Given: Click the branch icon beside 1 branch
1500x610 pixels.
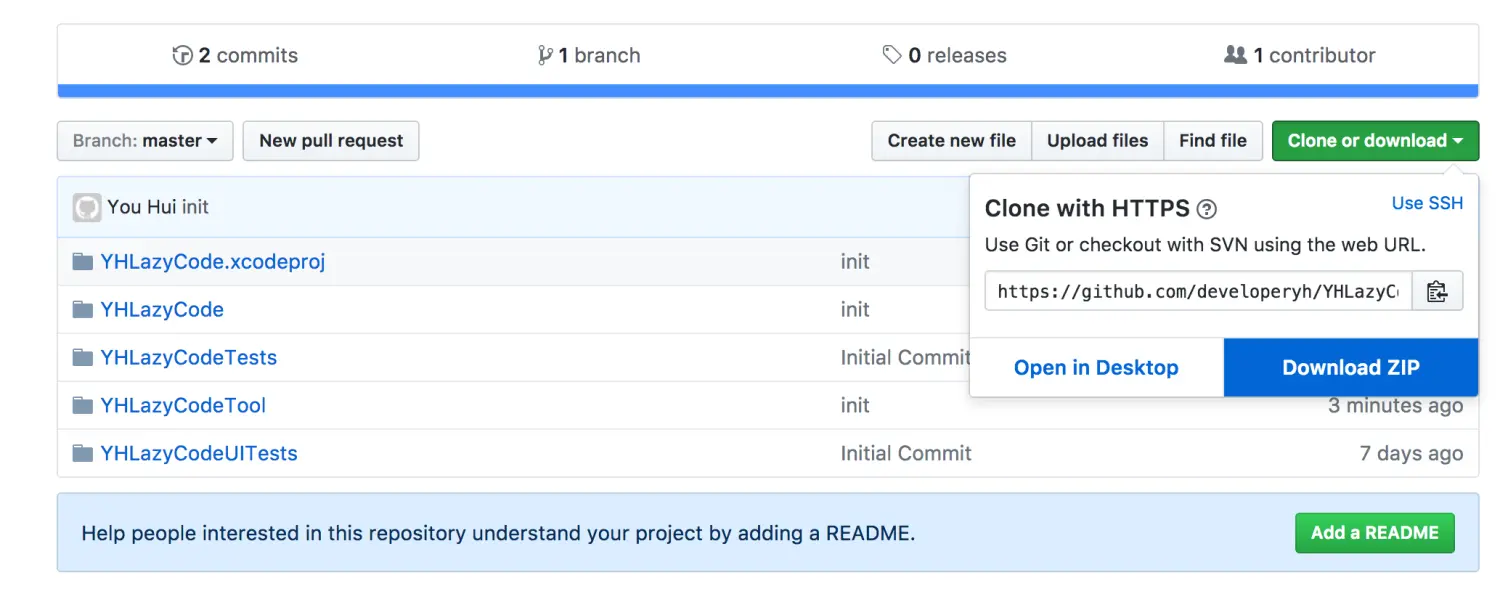Looking at the screenshot, I should coord(545,56).
